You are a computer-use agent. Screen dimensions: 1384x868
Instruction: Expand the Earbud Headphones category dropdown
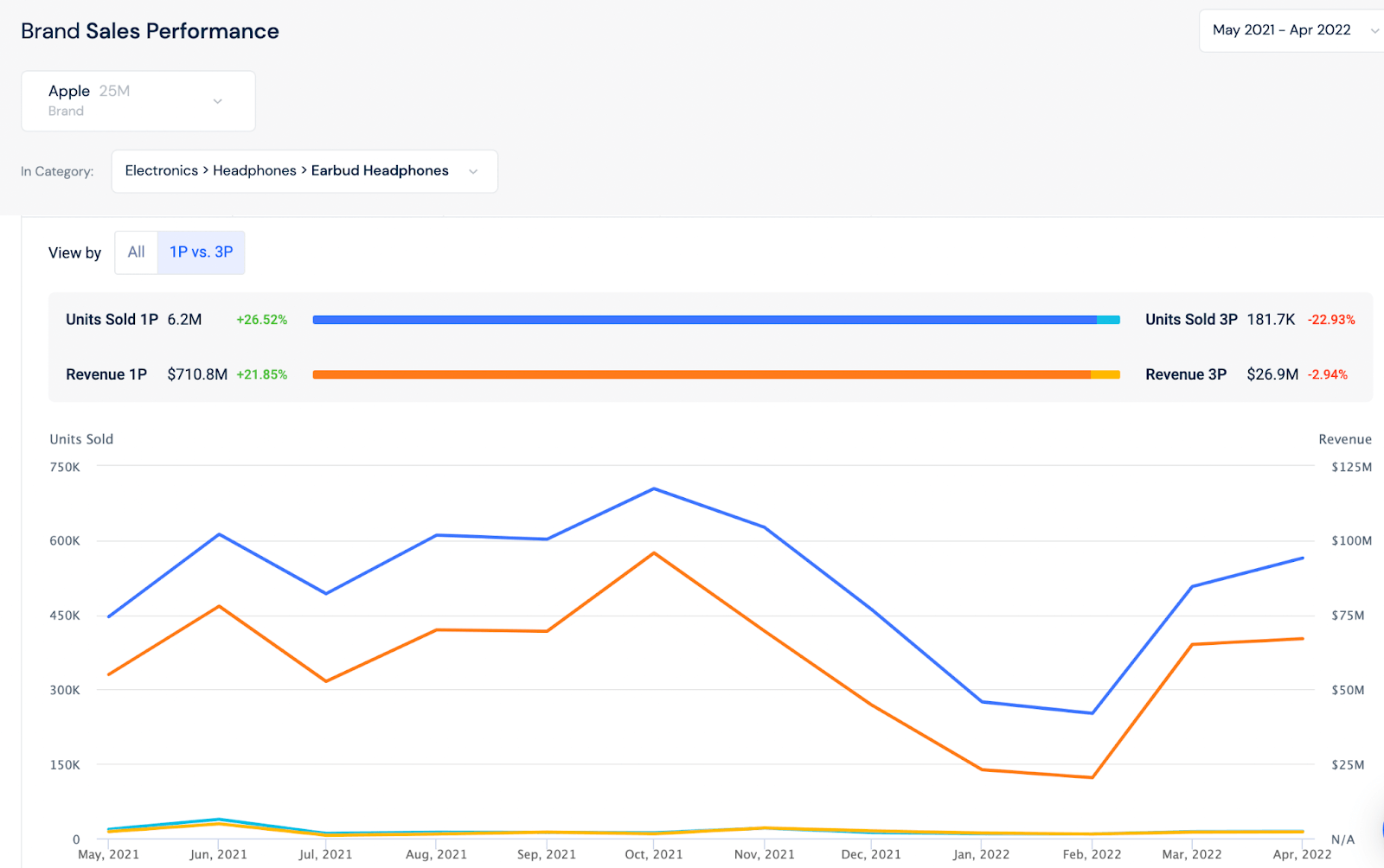click(304, 171)
